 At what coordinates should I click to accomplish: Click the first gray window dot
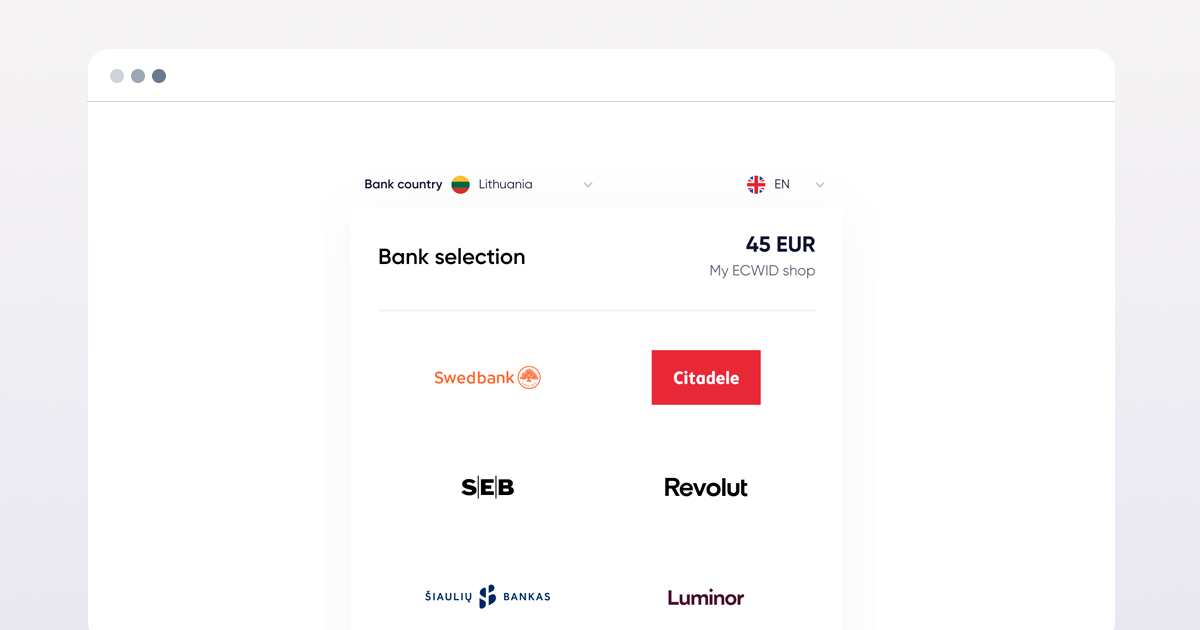(117, 76)
